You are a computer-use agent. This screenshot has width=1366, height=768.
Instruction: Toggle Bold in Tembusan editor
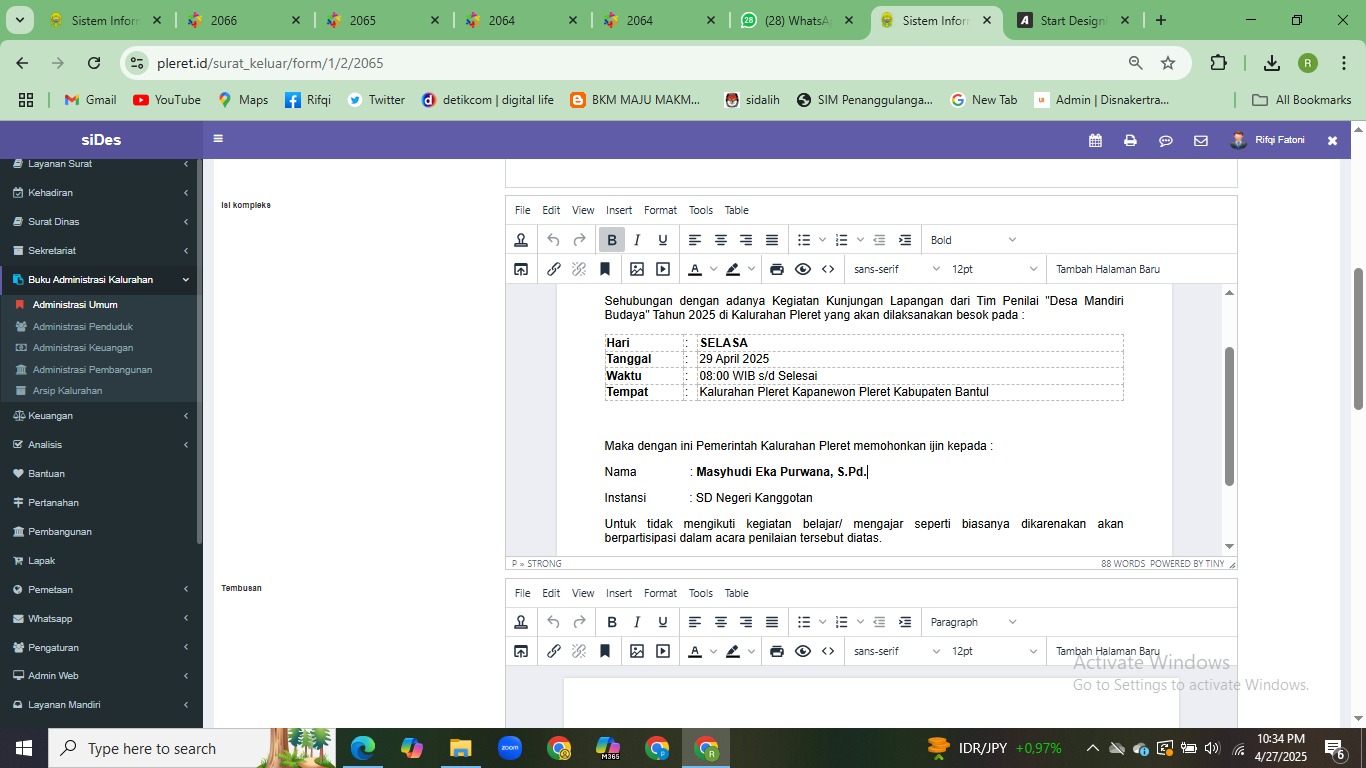(x=612, y=622)
